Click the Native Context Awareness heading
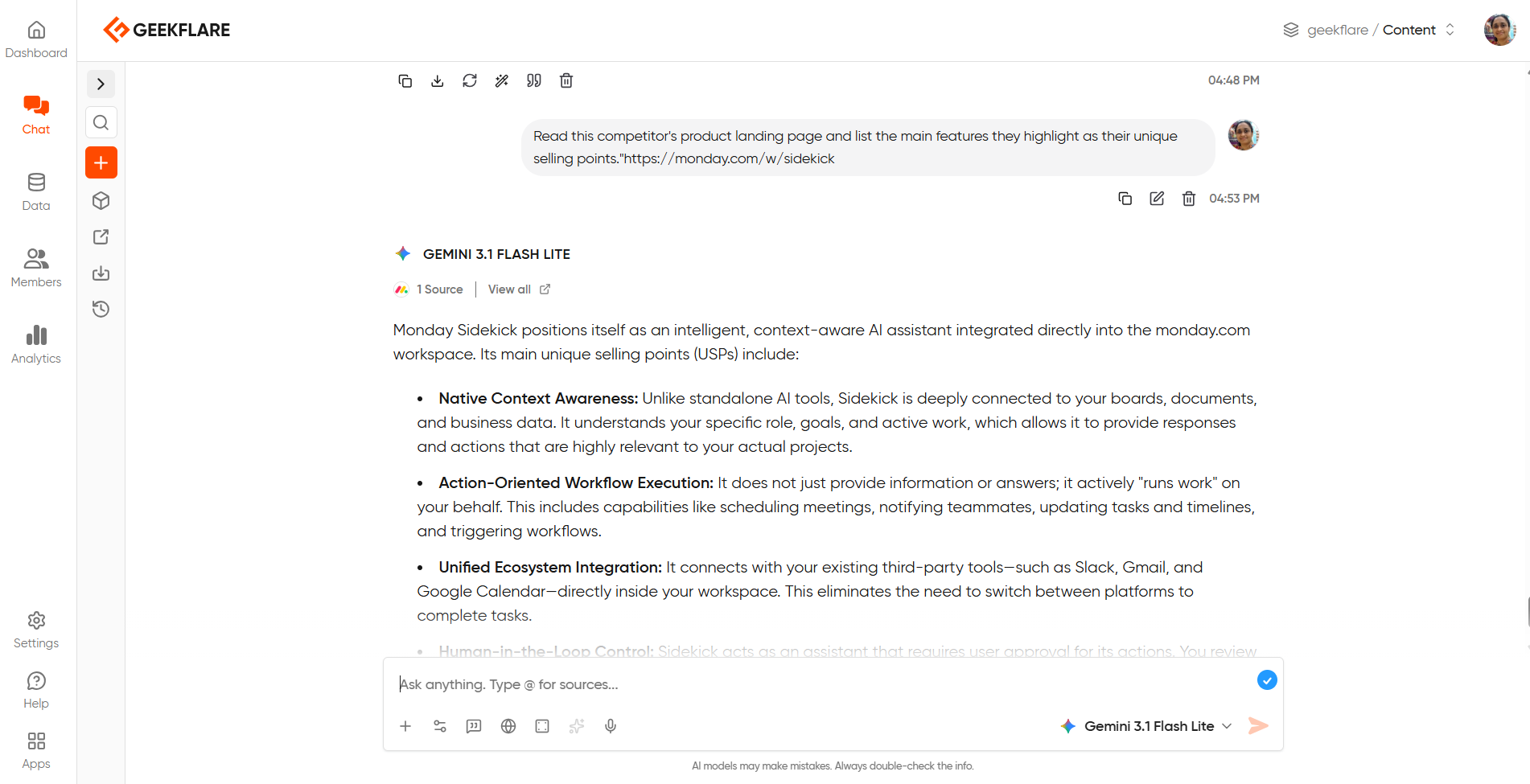The width and height of the screenshot is (1530, 784). (538, 398)
